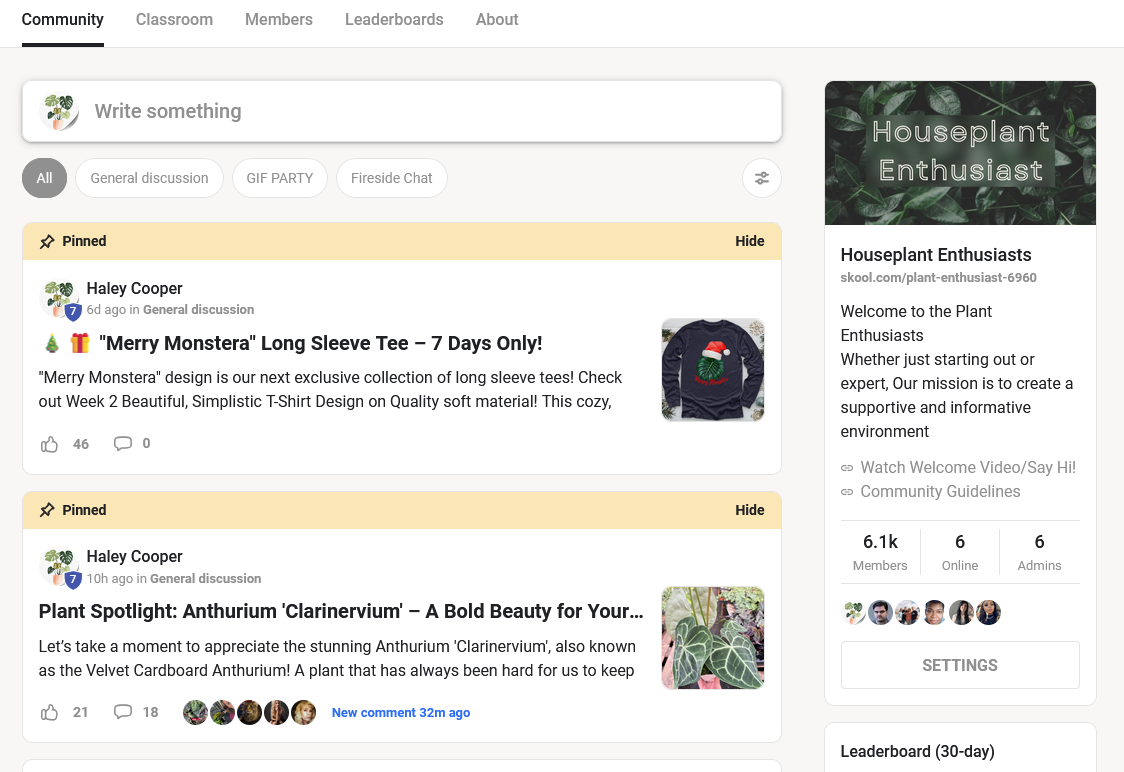The height and width of the screenshot is (772, 1124).
Task: Open Haley Cooper's avatar on the Merry Monstera post
Action: click(59, 298)
